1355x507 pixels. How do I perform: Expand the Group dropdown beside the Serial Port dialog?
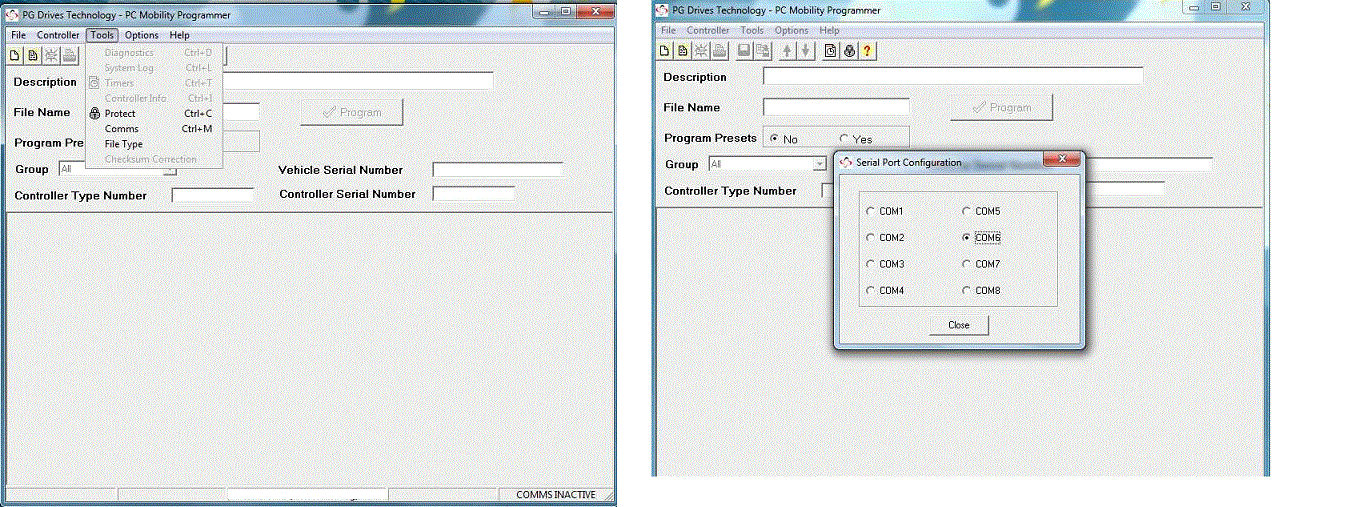[819, 164]
